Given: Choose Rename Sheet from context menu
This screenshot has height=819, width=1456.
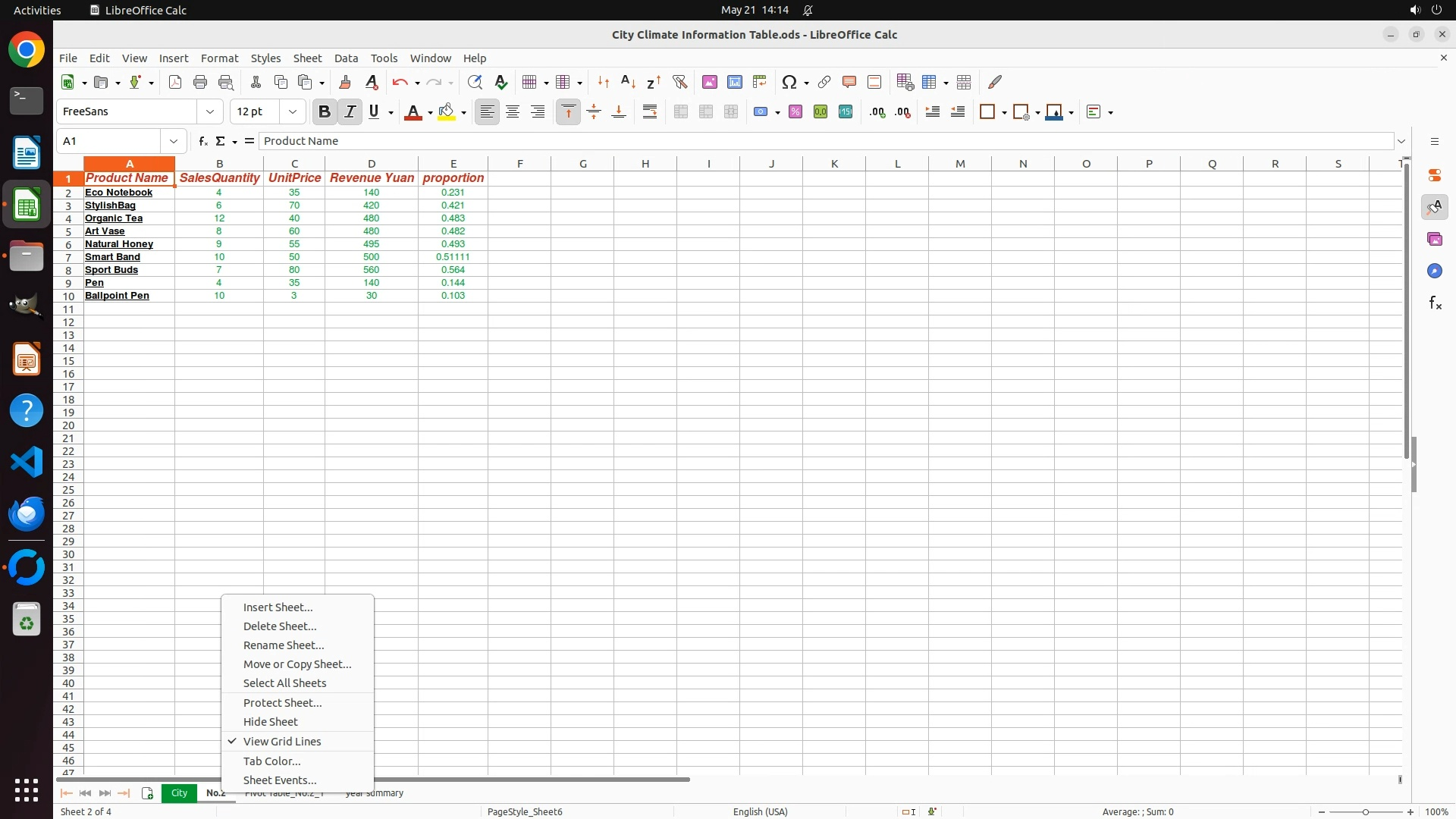Looking at the screenshot, I should [283, 645].
